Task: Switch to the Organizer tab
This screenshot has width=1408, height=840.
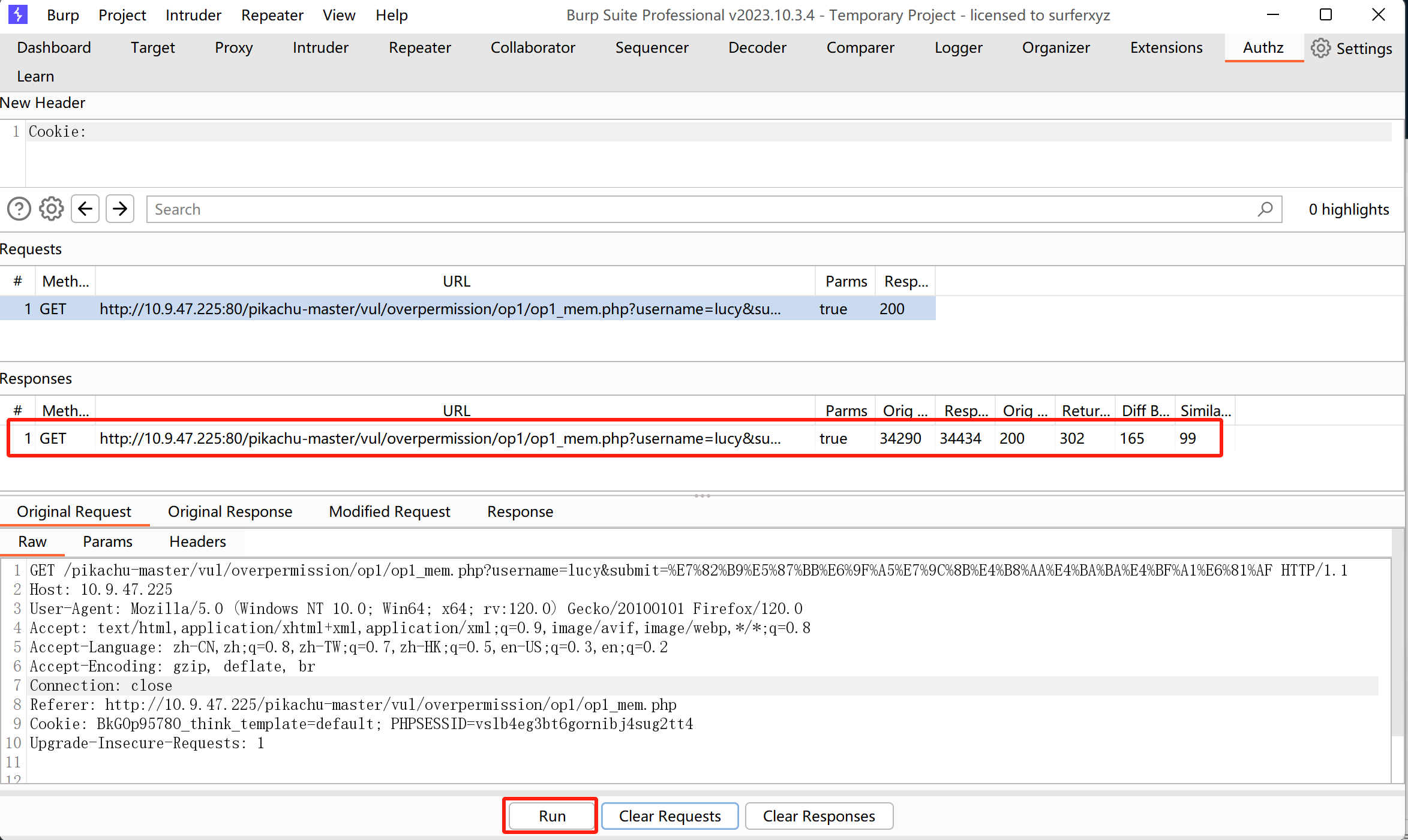Action: (x=1056, y=47)
